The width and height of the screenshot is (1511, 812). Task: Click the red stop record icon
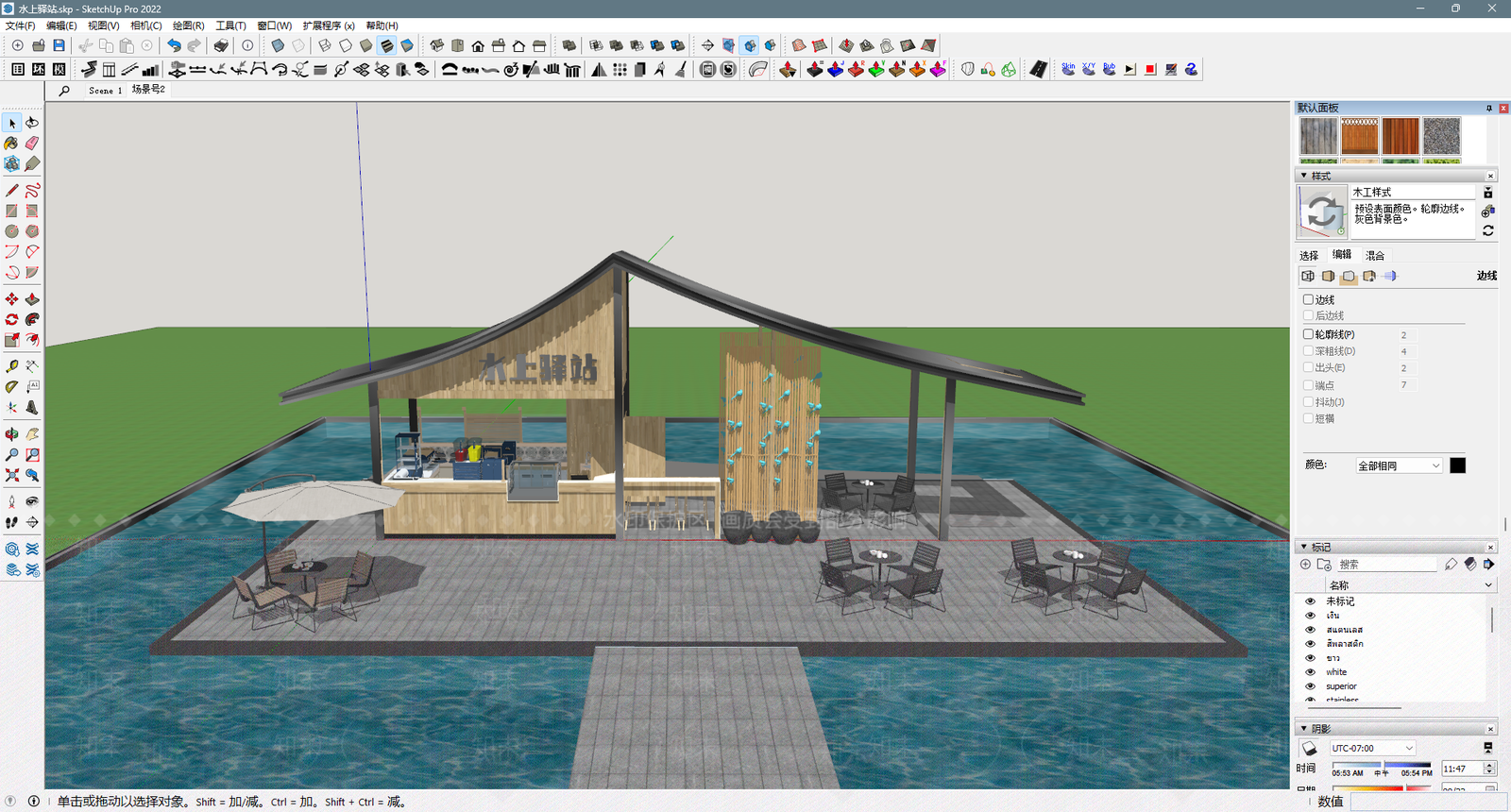1150,69
